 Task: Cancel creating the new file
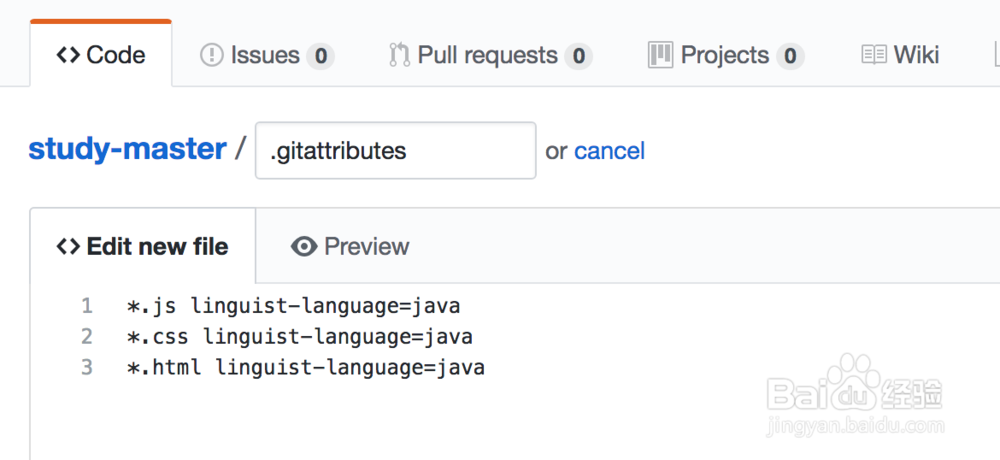click(609, 151)
